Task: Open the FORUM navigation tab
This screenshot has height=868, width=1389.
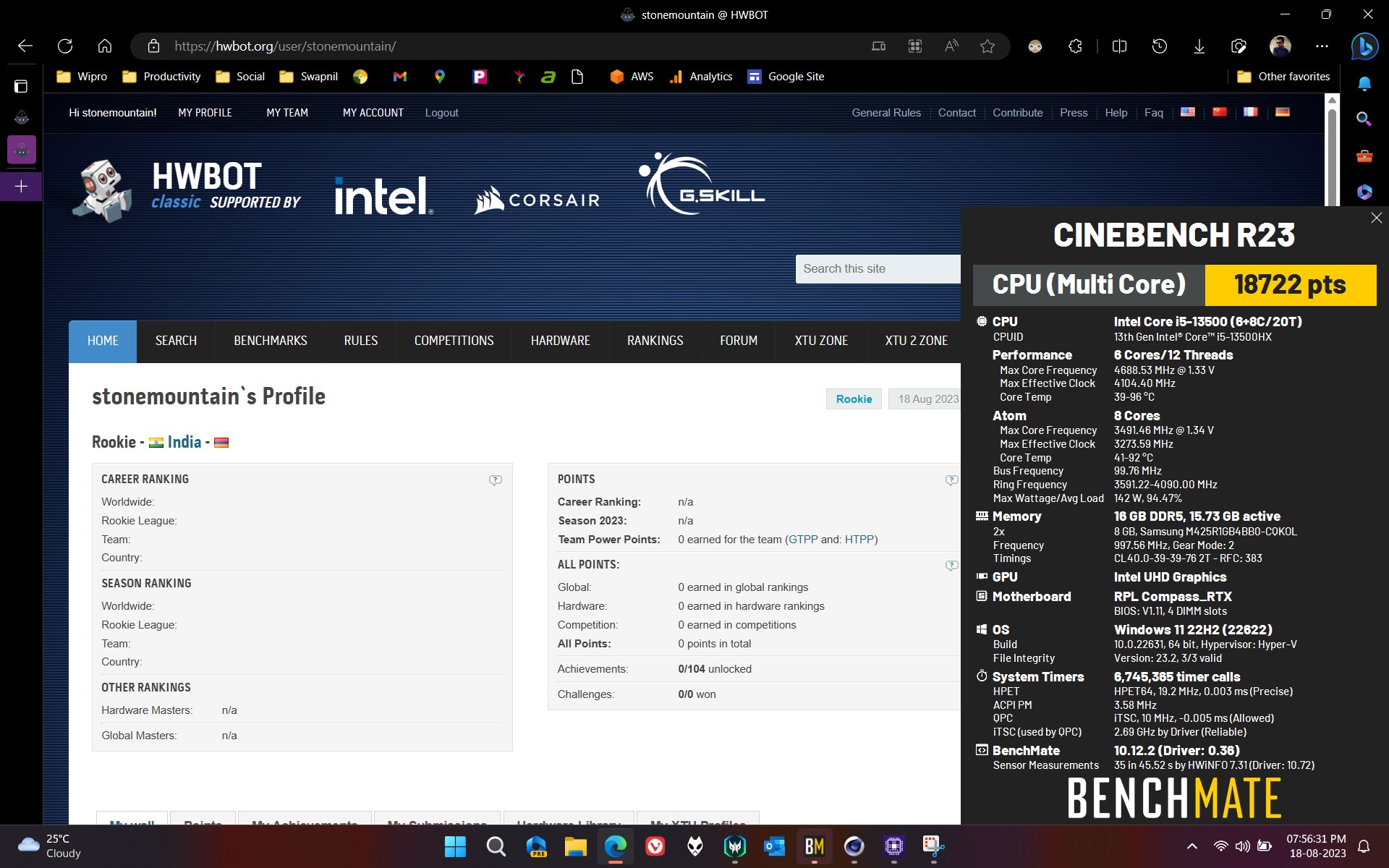Action: pyautogui.click(x=739, y=341)
